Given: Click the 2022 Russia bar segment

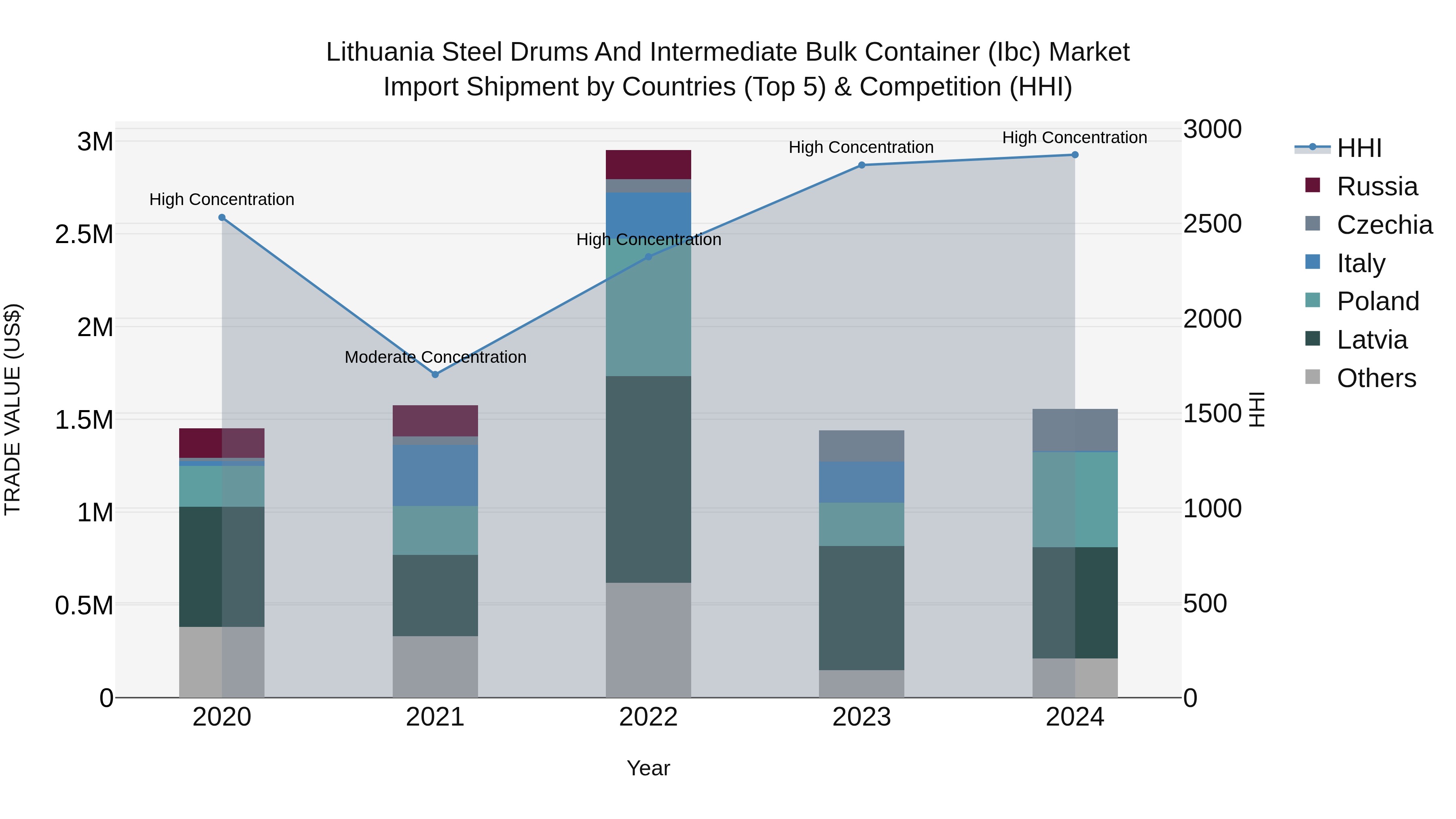Looking at the screenshot, I should 648,165.
